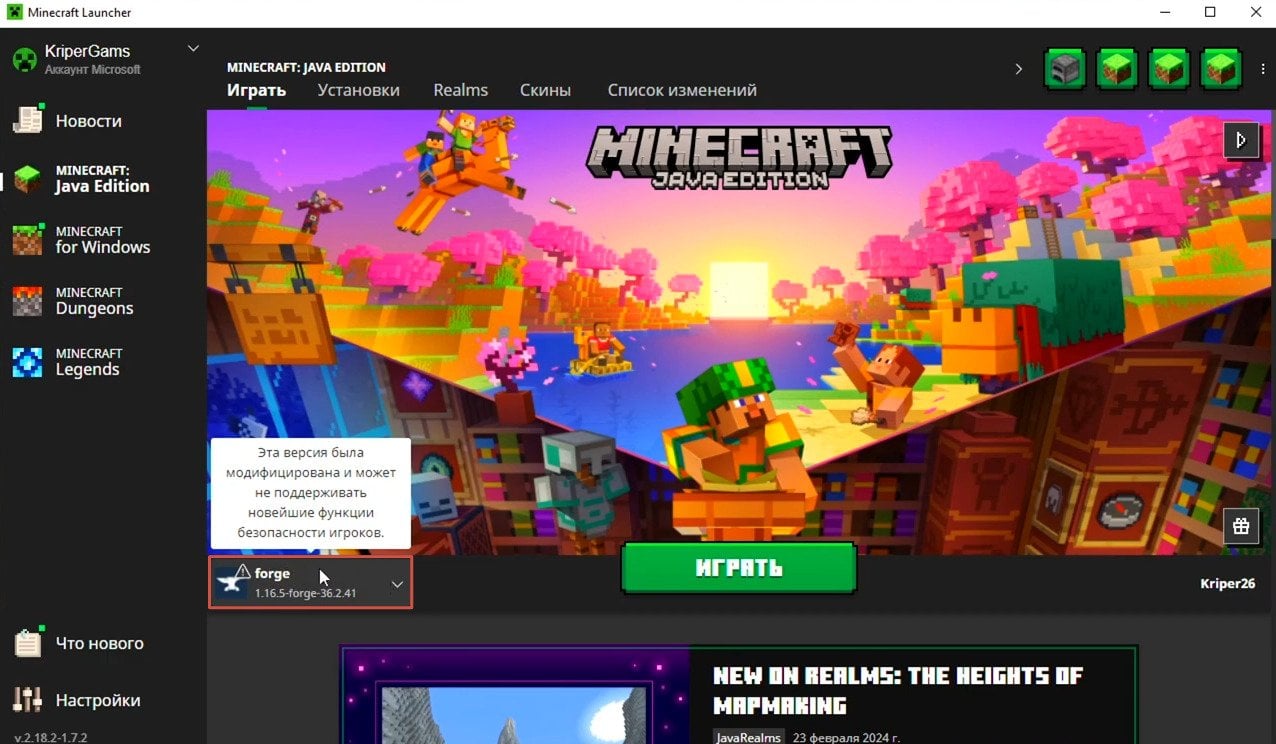Image resolution: width=1276 pixels, height=744 pixels.
Task: Collapse quick-launch icons with the arrow chevron
Action: [1019, 69]
